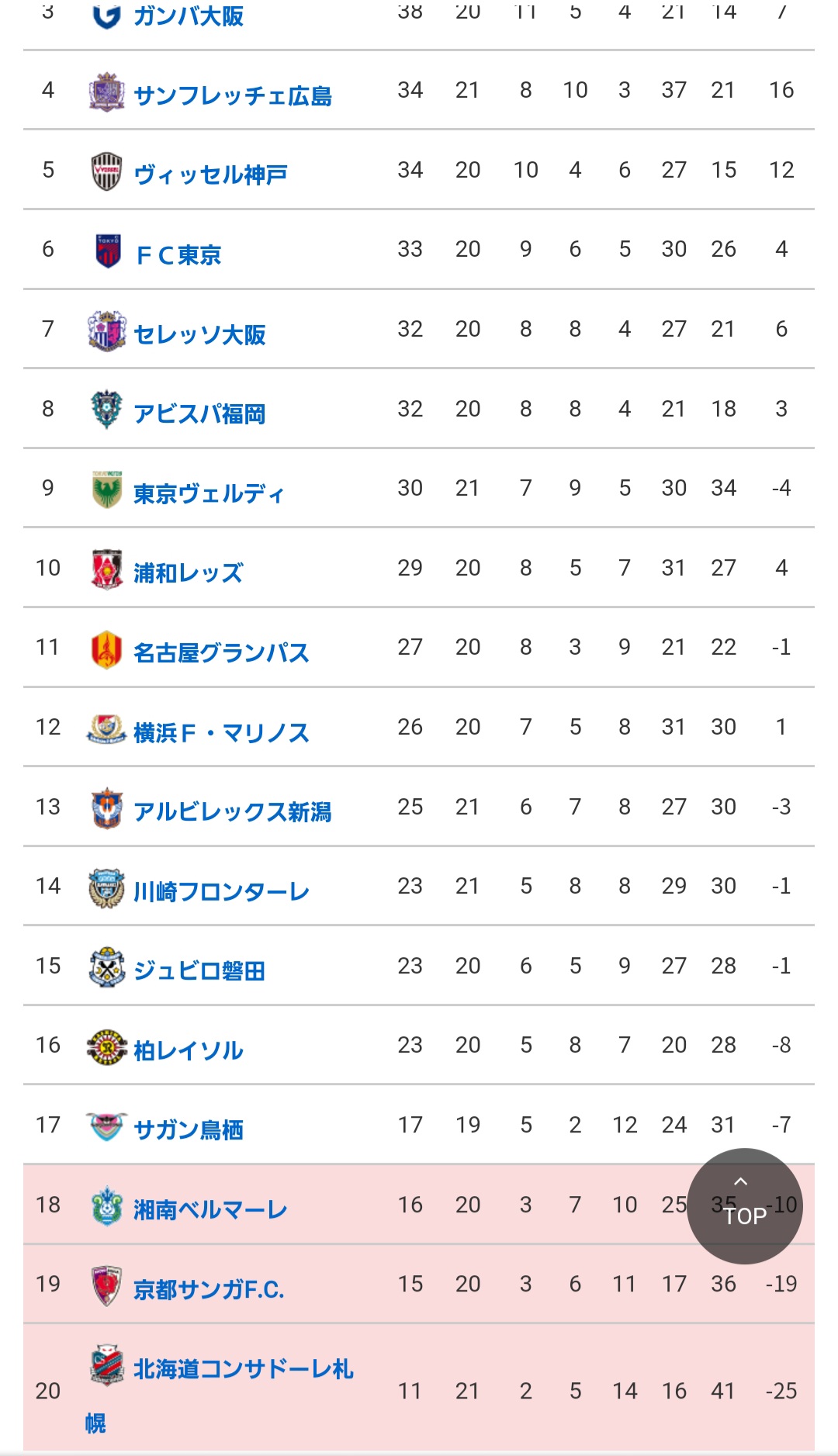Image resolution: width=838 pixels, height=1456 pixels.
Task: Click the FC Tokyo crest icon
Action: point(107,251)
